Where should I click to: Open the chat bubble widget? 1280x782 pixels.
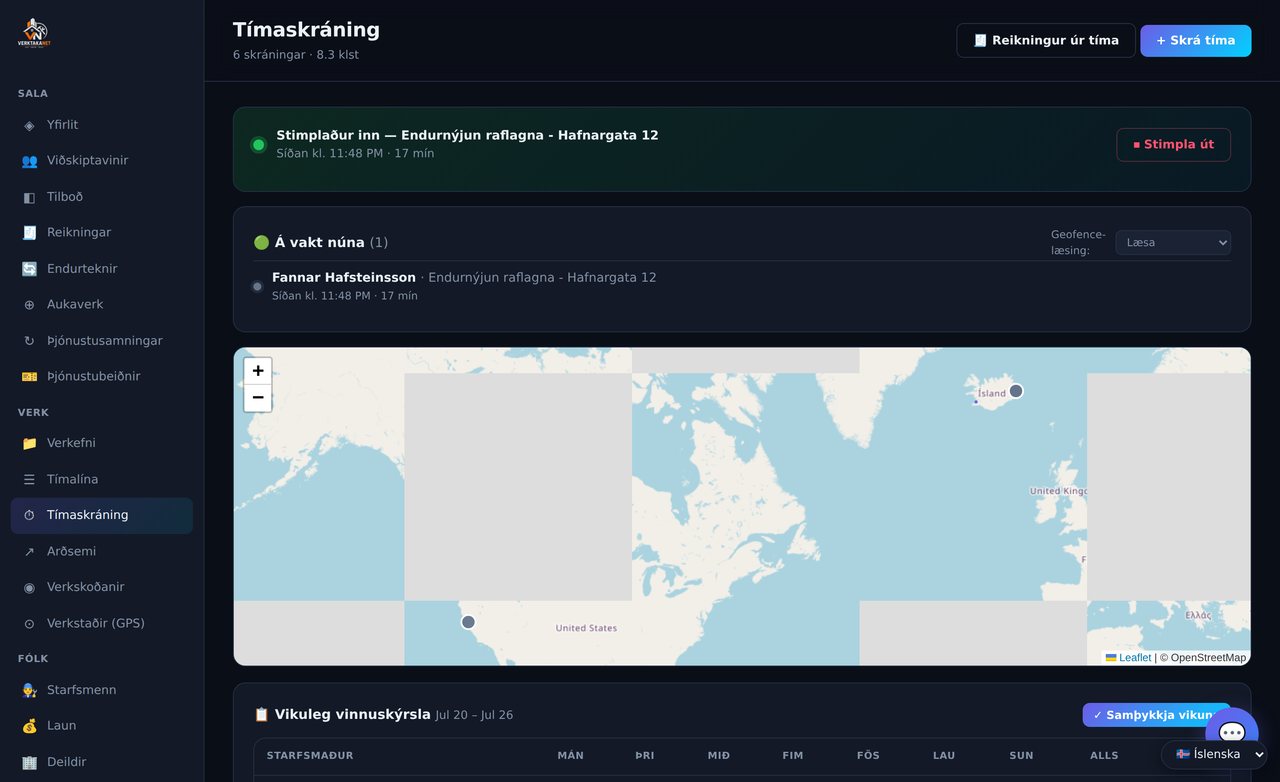click(1231, 732)
